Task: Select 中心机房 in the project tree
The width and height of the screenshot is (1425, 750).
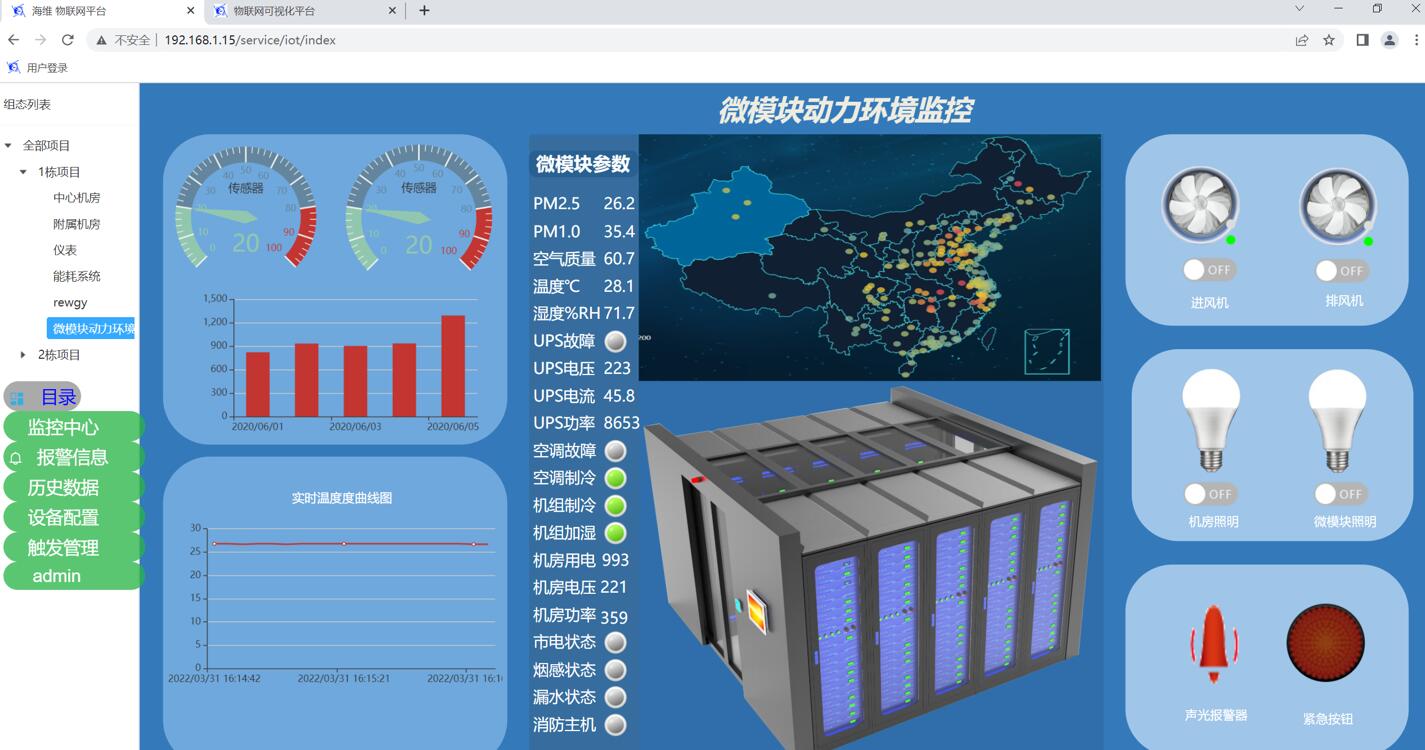Action: point(77,198)
